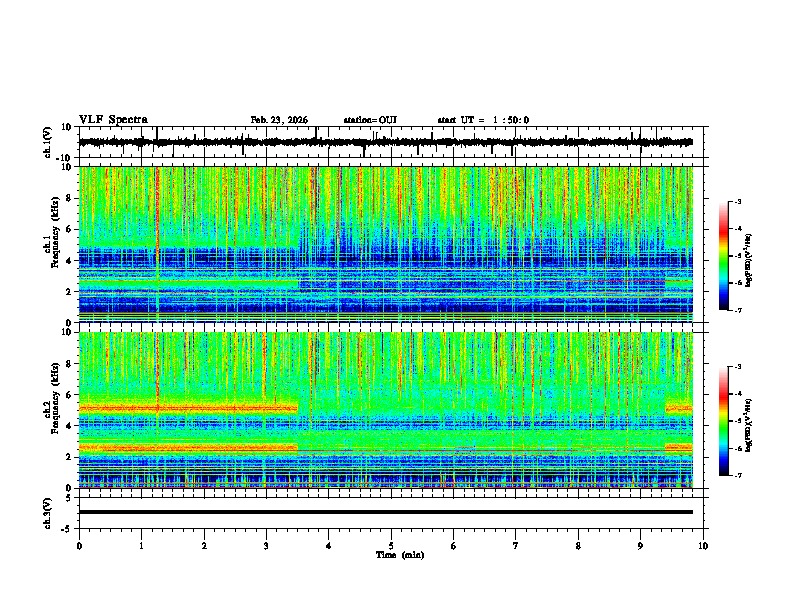Click the time axis tick label "1"

tap(141, 546)
